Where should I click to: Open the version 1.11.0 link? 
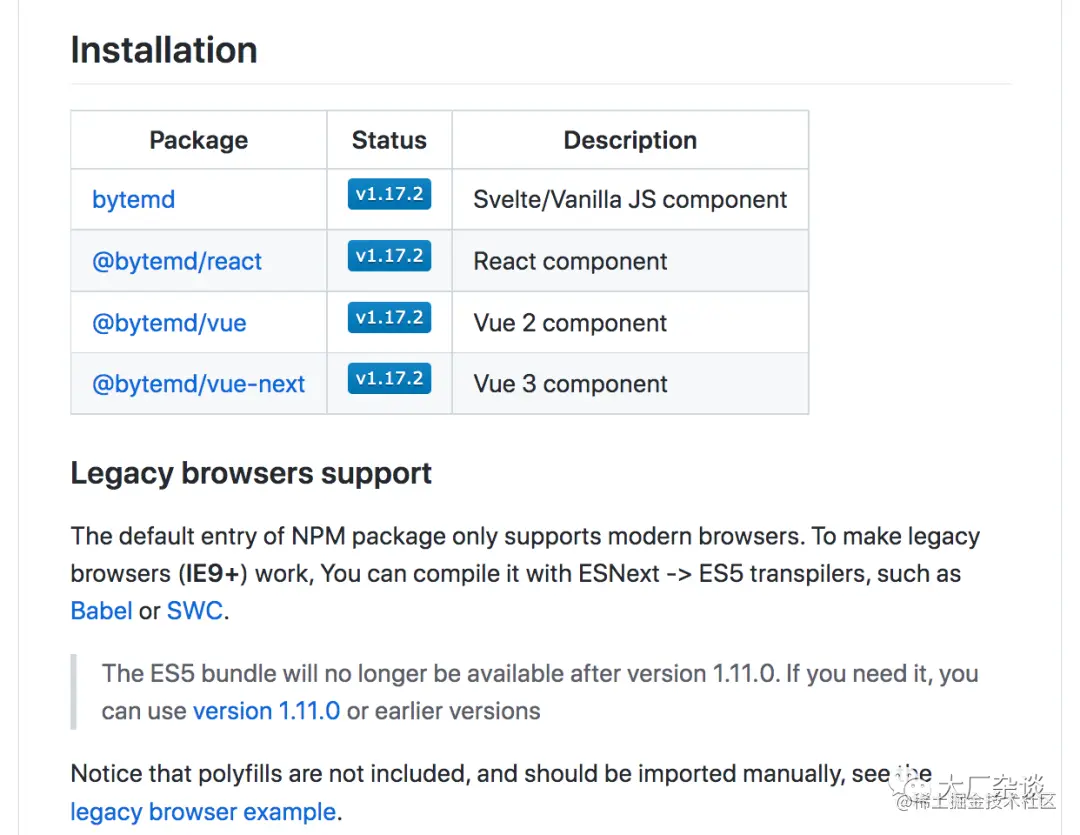(x=266, y=711)
